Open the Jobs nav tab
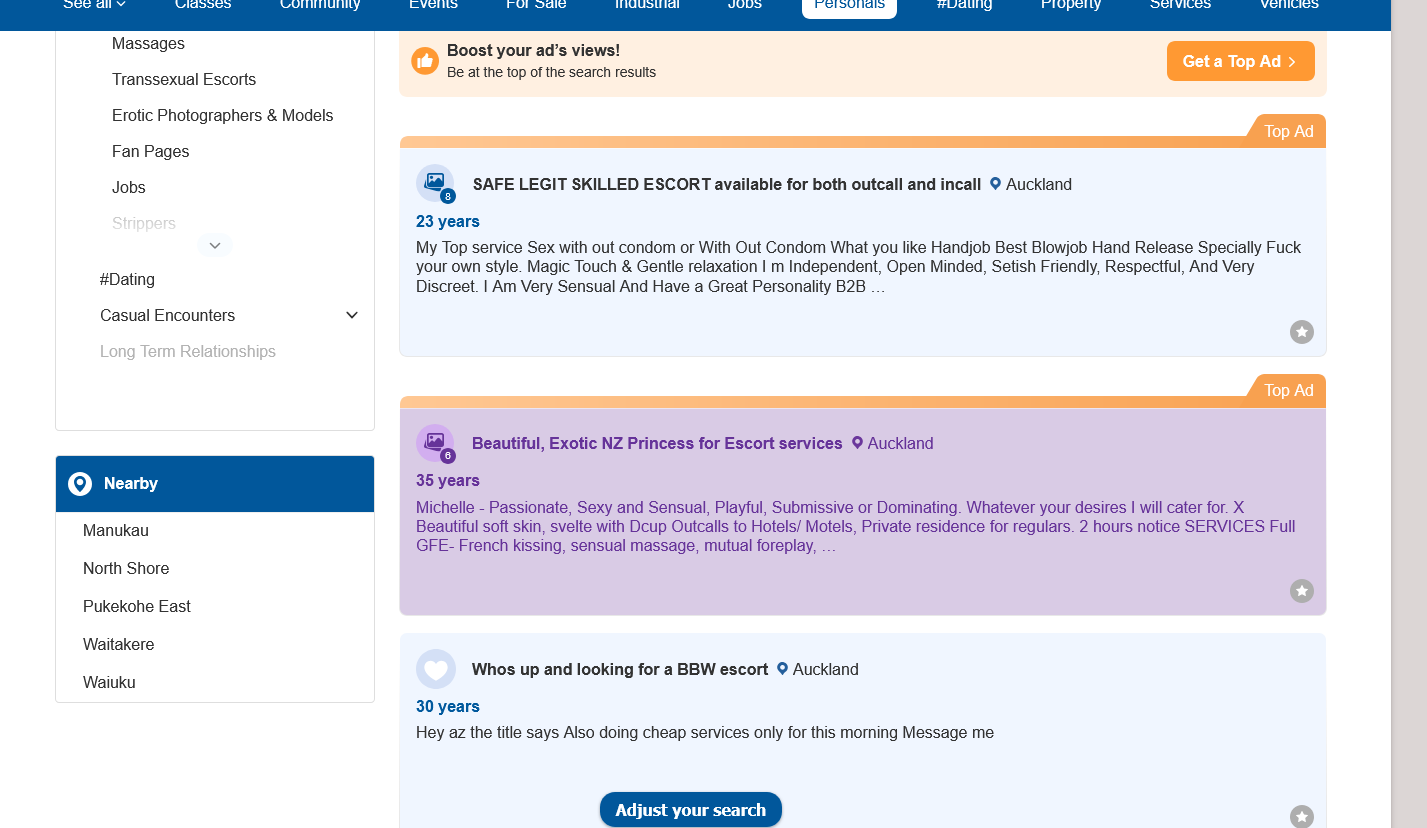The width and height of the screenshot is (1427, 828). tap(744, 4)
